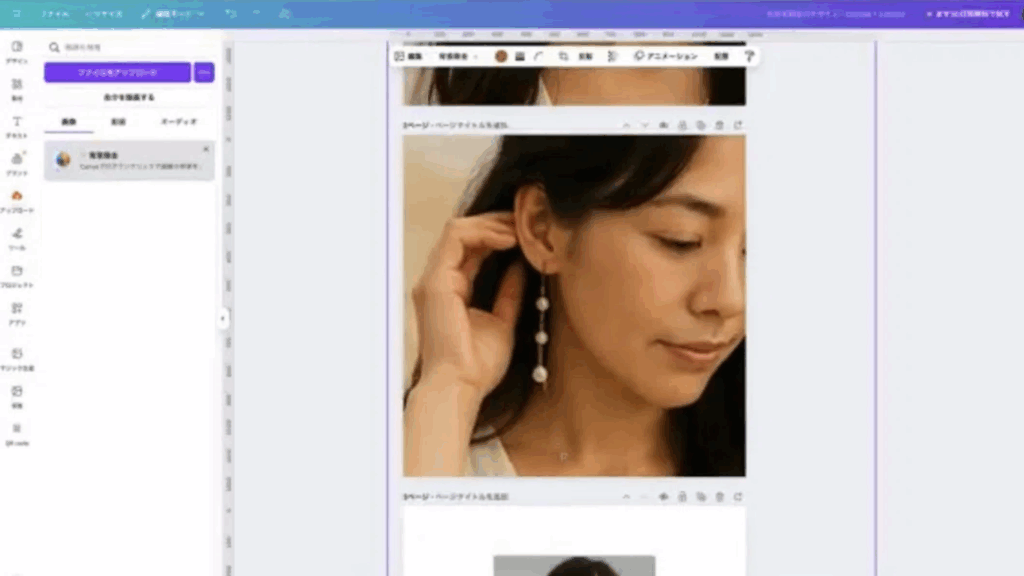The height and width of the screenshot is (576, 1024).
Task: Open the Design tab in the sidebar
Action: [x=17, y=51]
